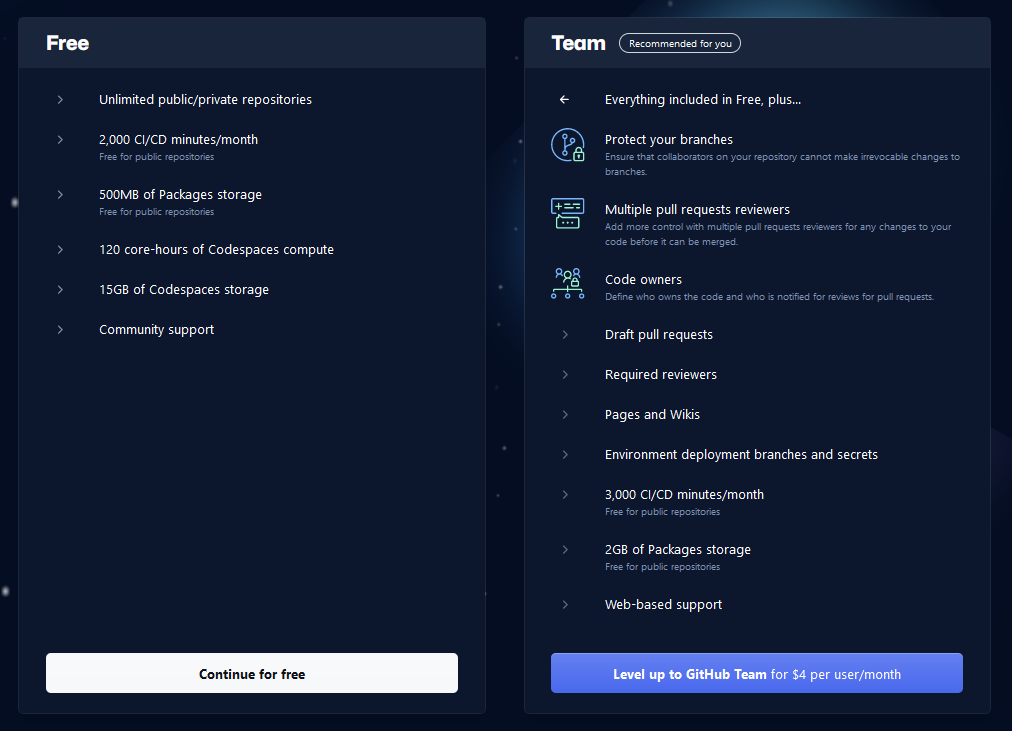Expand the 2,000 CI/CD minutes/month chevron

click(60, 140)
